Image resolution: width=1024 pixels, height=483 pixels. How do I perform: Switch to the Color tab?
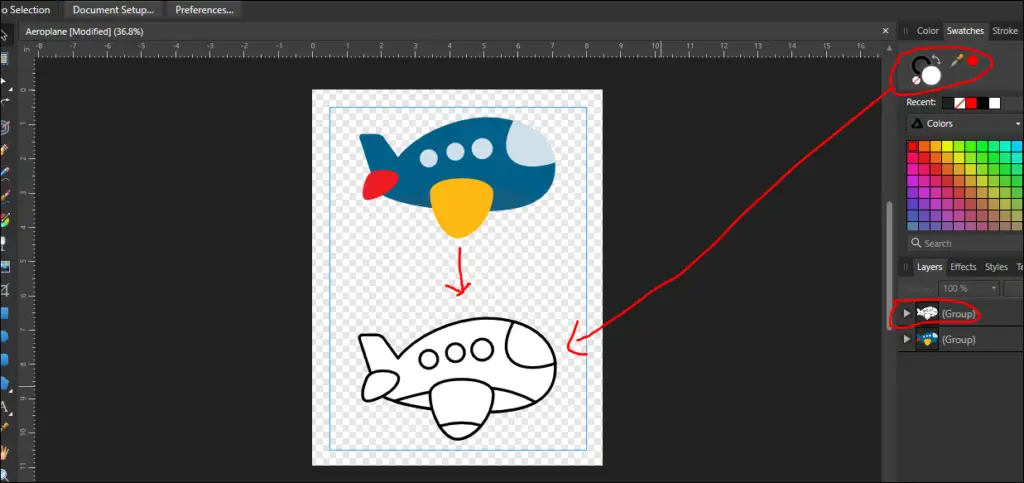point(927,31)
